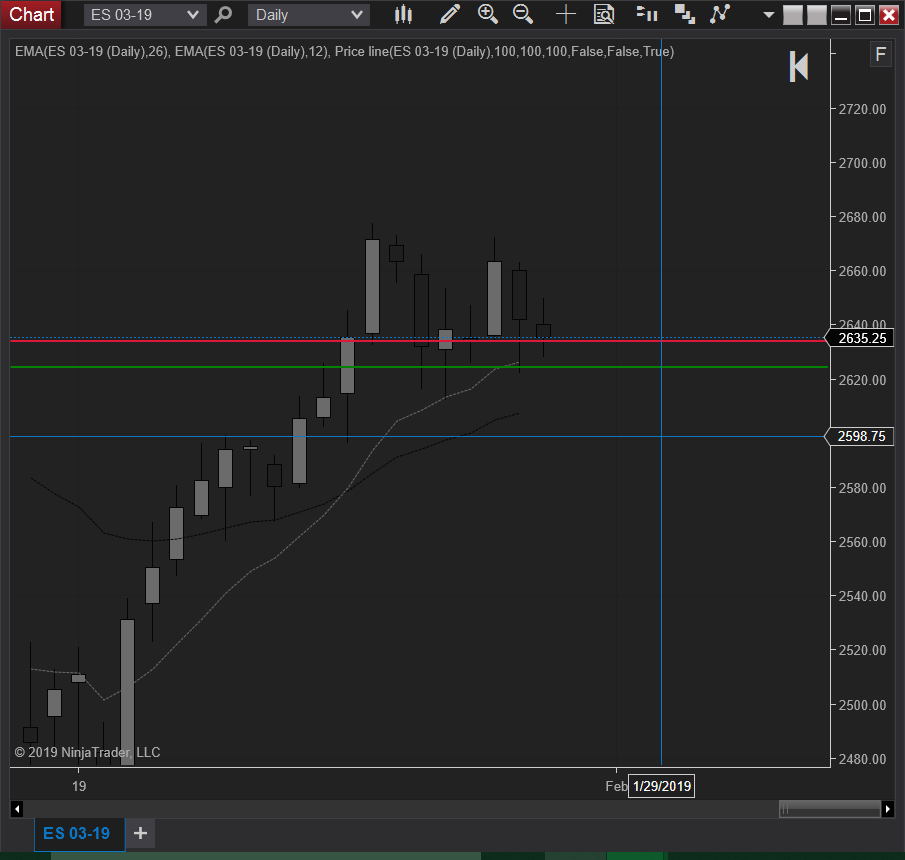
Task: Toggle the Chart Trader icon
Action: (x=646, y=14)
